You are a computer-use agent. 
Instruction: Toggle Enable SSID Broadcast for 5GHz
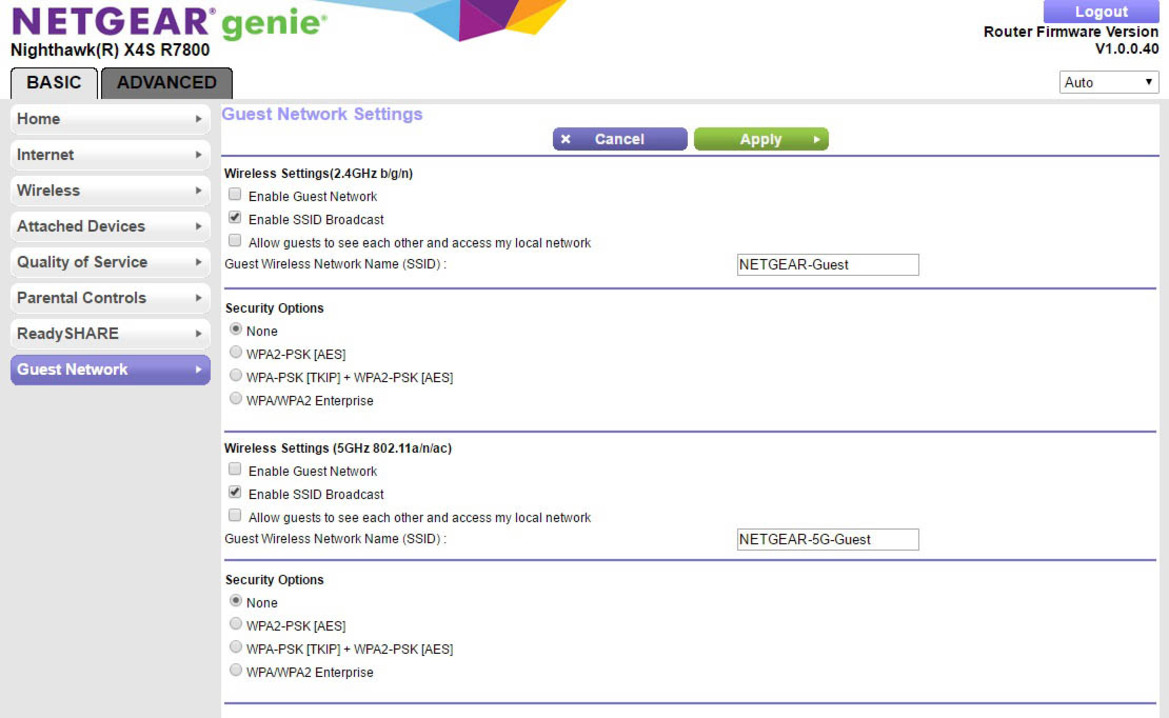click(x=235, y=493)
